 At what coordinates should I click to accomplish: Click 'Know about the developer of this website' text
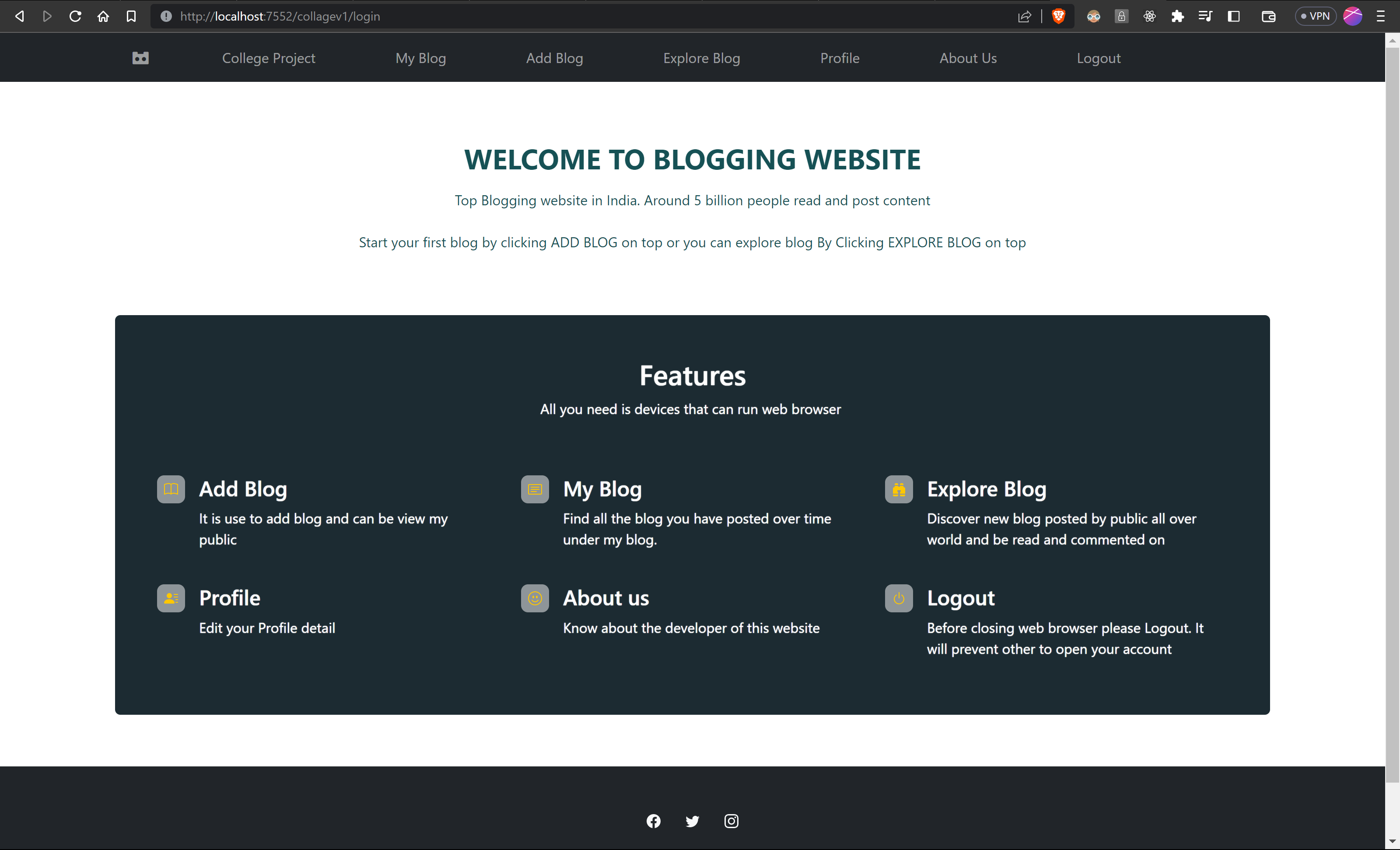coord(691,628)
